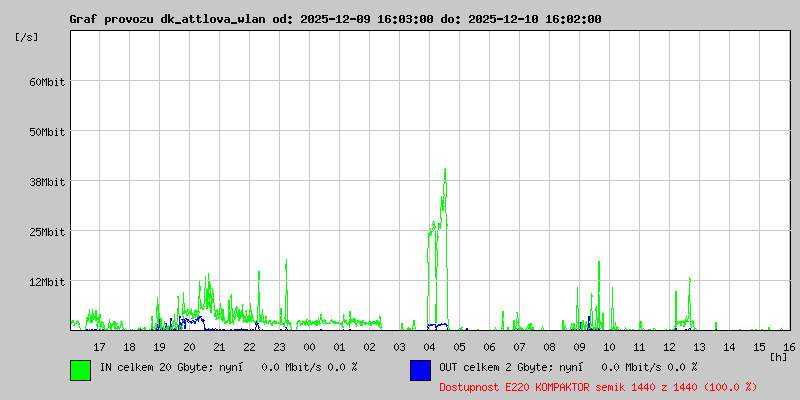Click hour label '10' on time axis

point(610,347)
